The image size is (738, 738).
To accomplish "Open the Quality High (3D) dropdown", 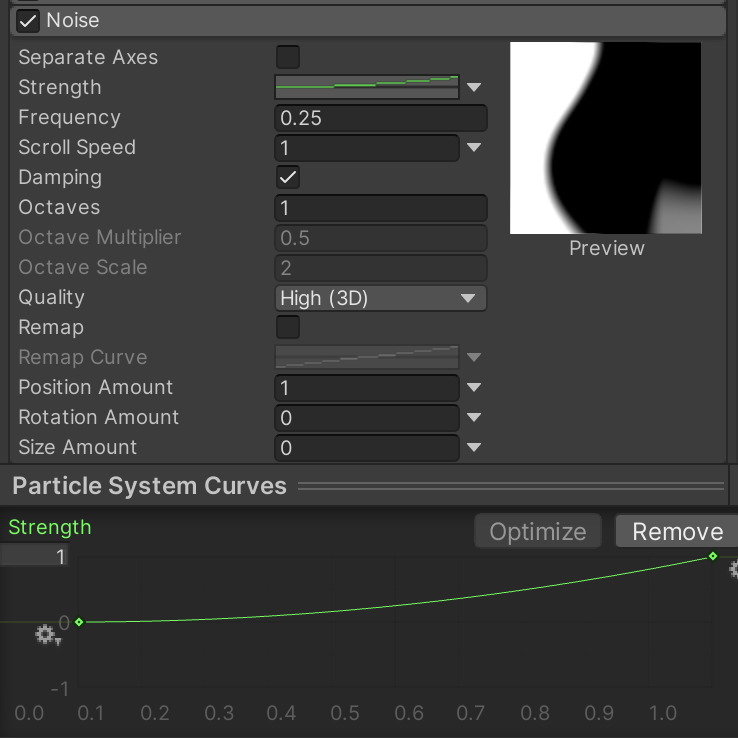I will 380,298.
